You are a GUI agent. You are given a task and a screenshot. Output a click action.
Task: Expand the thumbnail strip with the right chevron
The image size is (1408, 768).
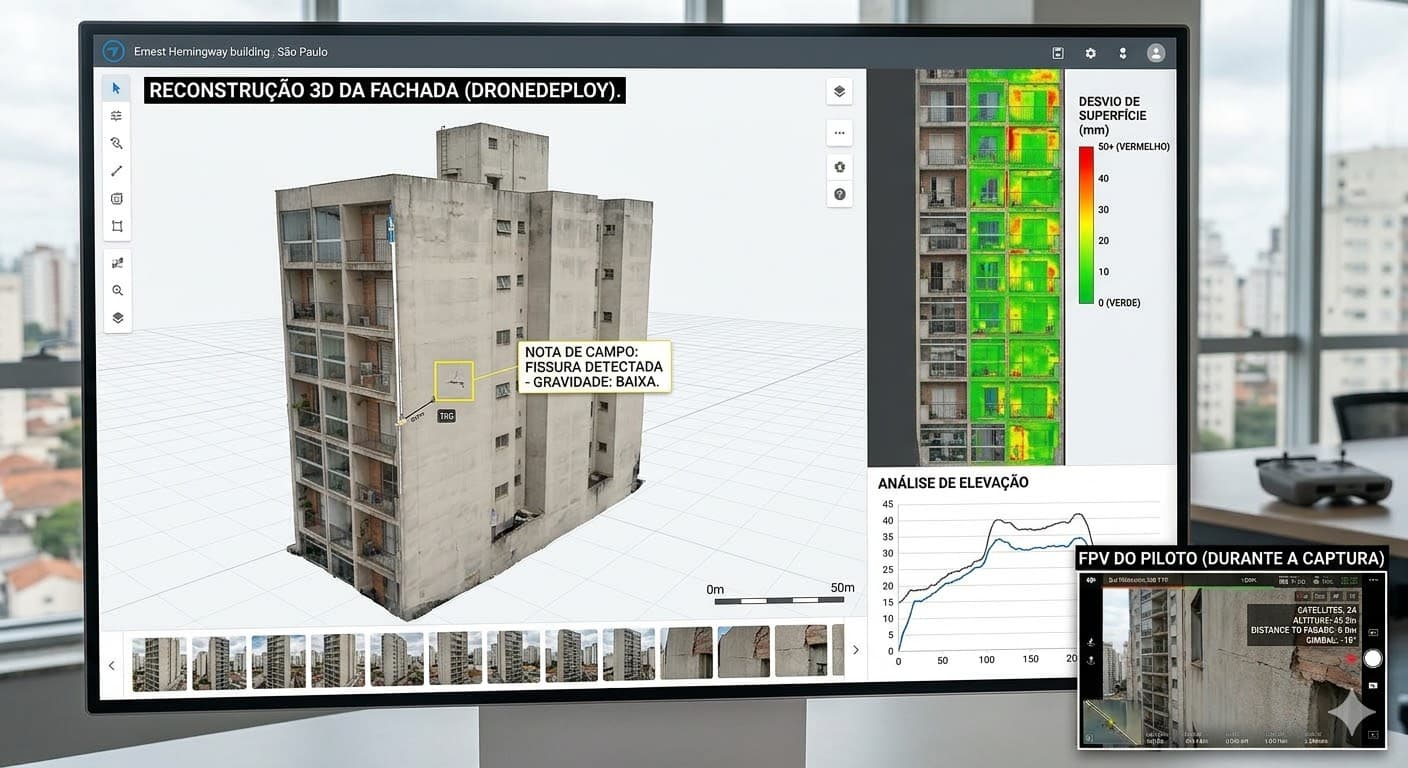tap(855, 649)
